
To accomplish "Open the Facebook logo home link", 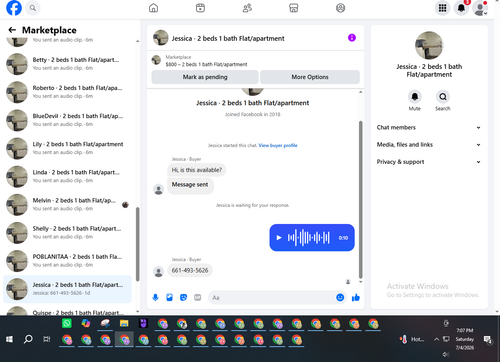I will tap(14, 8).
